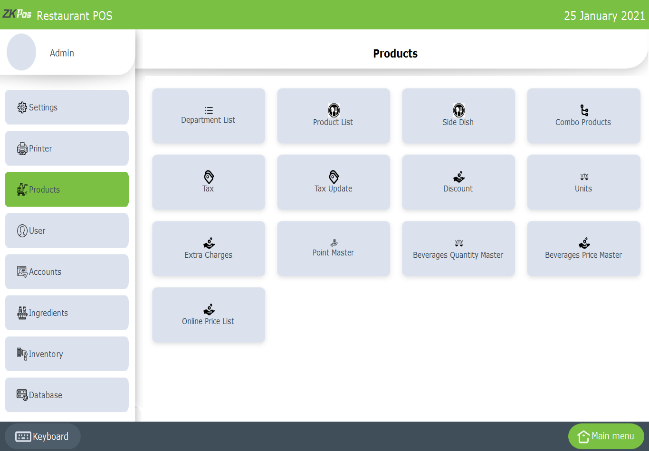
Task: Click the Online Price List icon
Action: (x=209, y=309)
